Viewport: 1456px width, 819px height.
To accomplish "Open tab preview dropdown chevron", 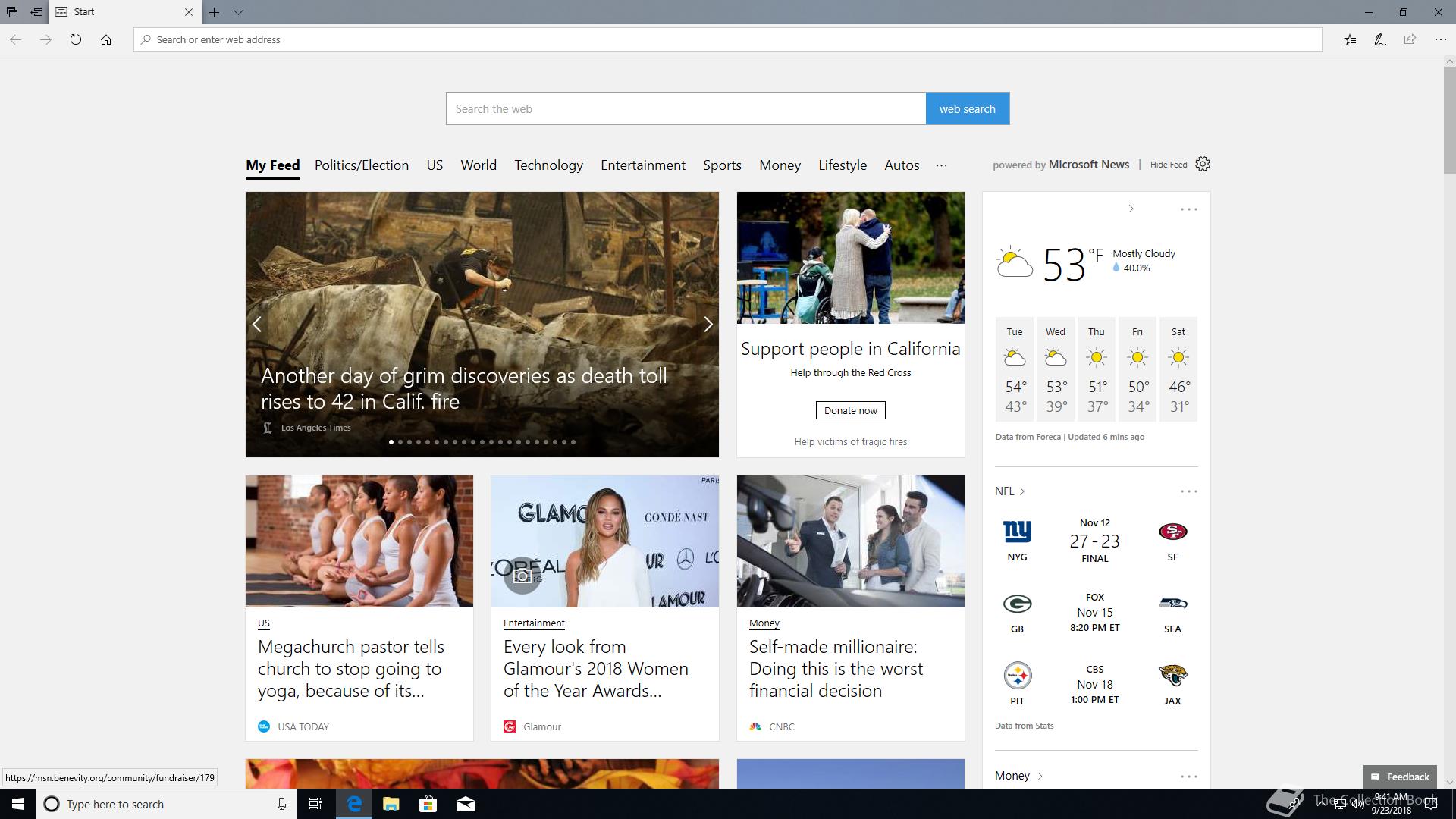I will pyautogui.click(x=238, y=12).
